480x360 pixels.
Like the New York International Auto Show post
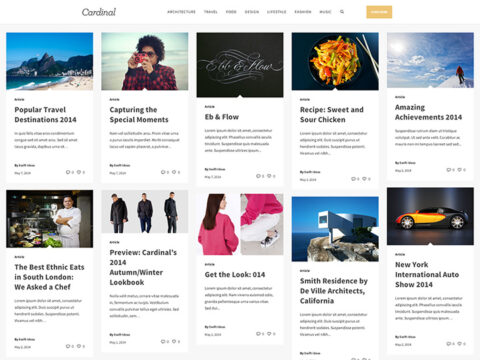pos(459,343)
